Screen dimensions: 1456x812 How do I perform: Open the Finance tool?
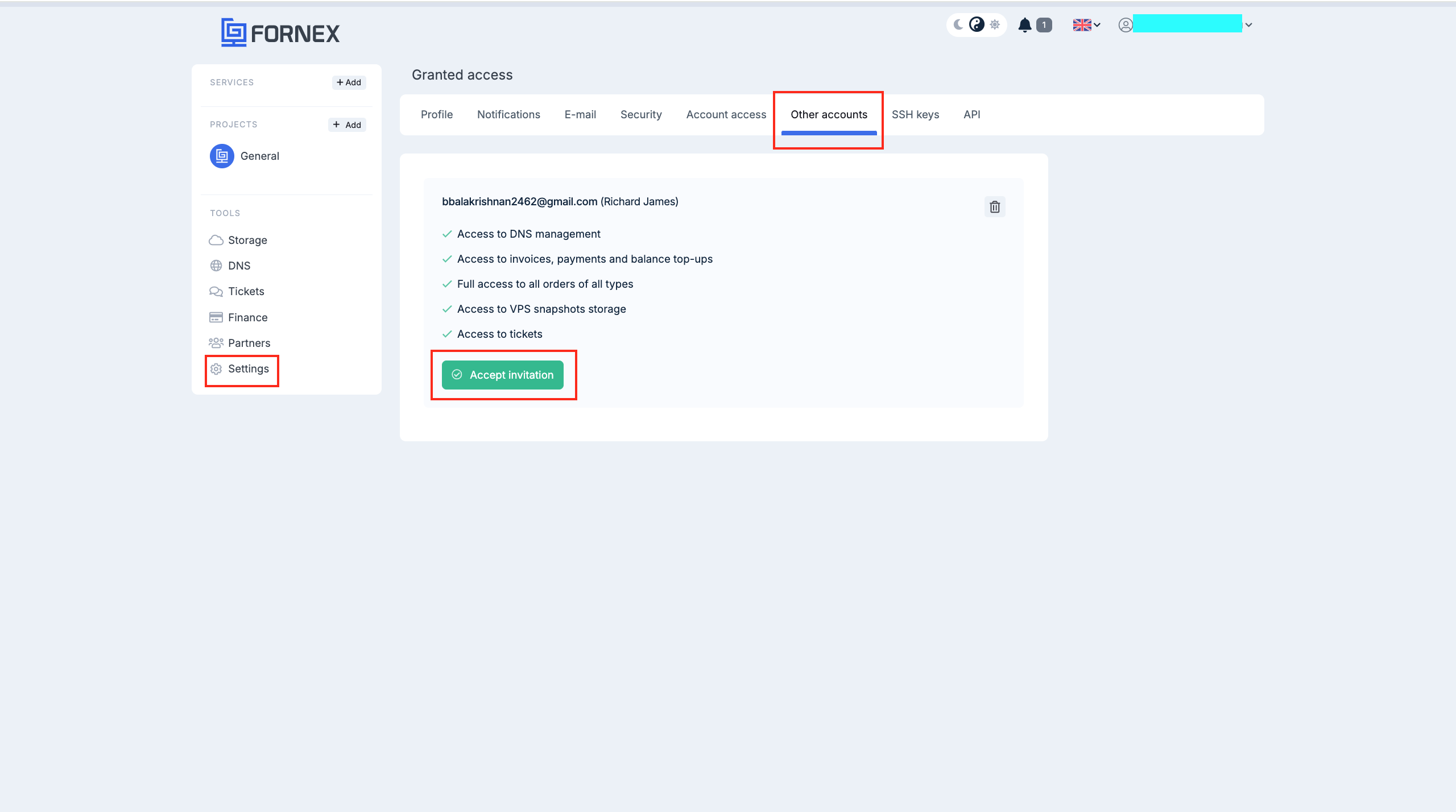click(248, 317)
